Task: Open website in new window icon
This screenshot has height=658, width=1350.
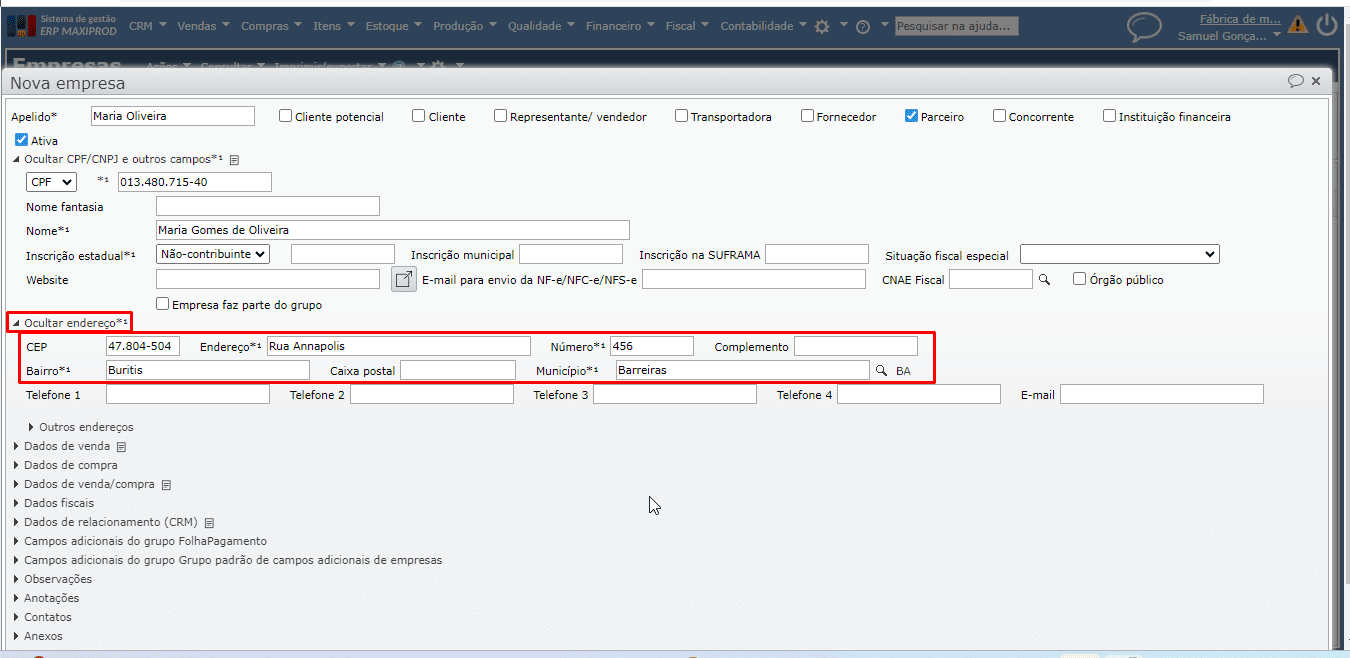Action: click(403, 280)
